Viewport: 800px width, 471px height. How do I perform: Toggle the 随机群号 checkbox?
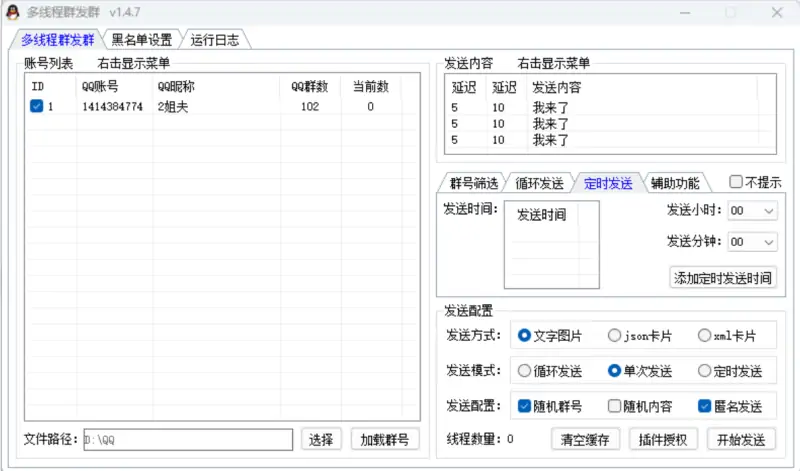point(525,406)
